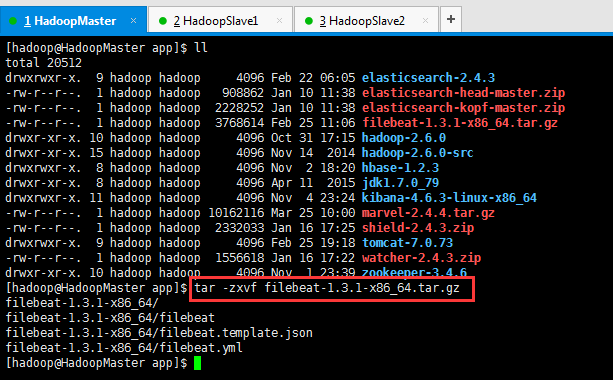This screenshot has width=613, height=380.
Task: Click the green status dot on HadoopSlave1 tab
Action: pos(163,21)
